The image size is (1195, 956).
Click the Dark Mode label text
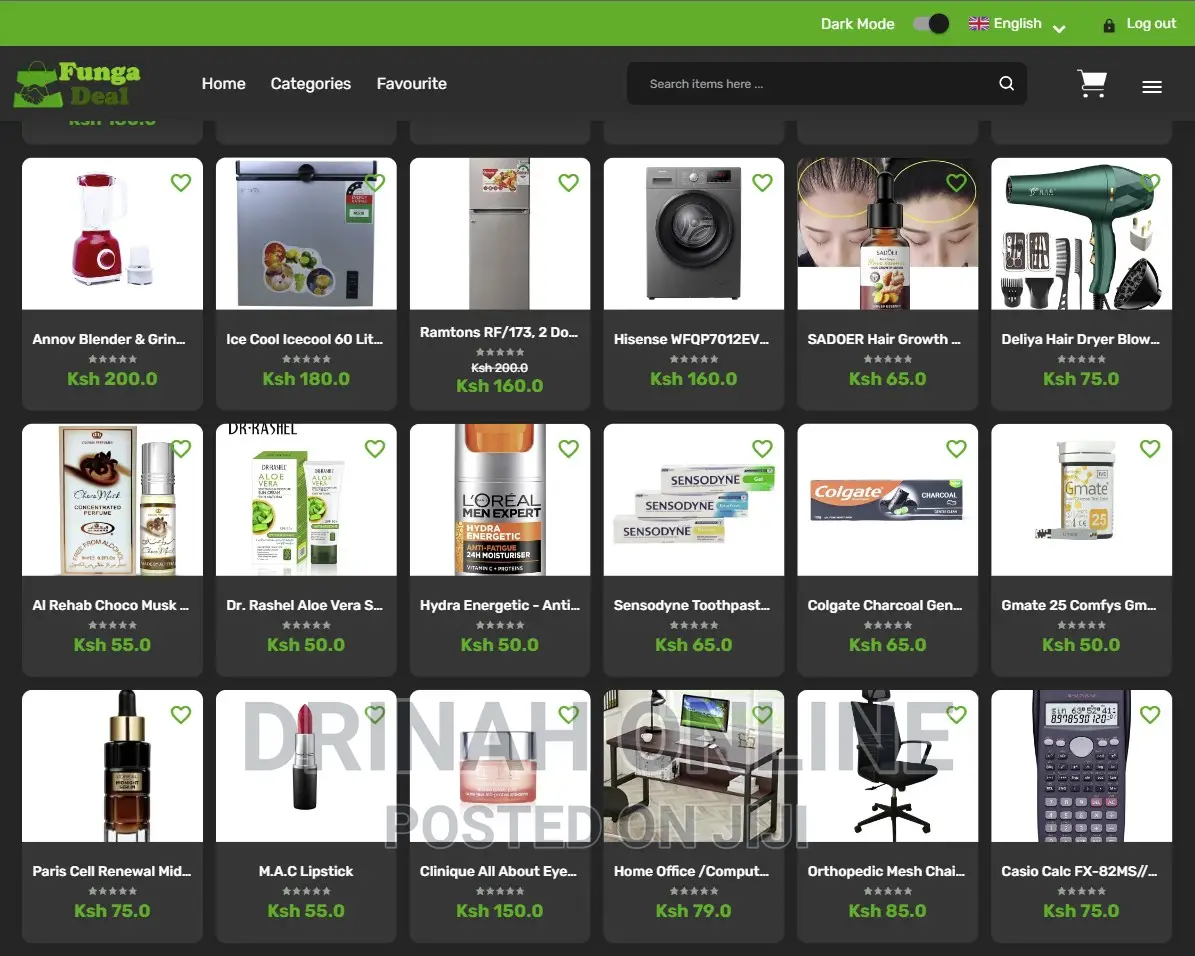pyautogui.click(x=857, y=24)
